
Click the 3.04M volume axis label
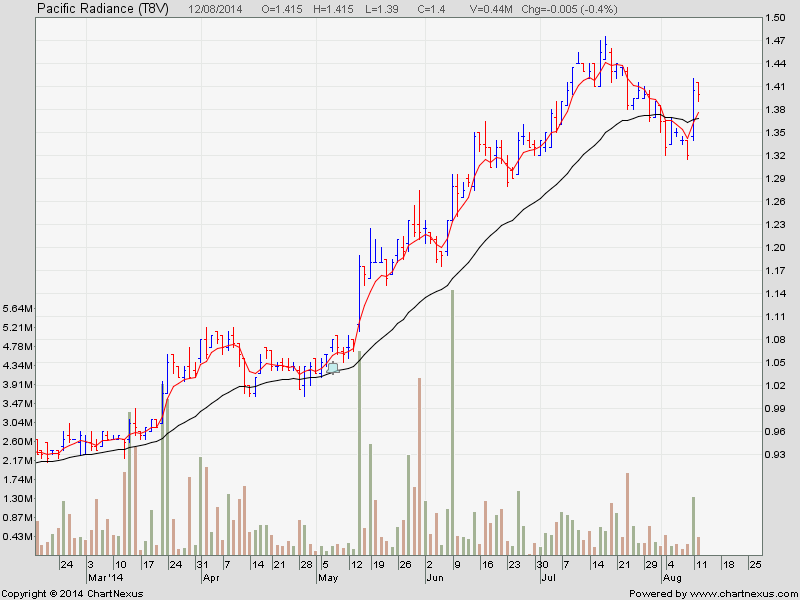18,422
